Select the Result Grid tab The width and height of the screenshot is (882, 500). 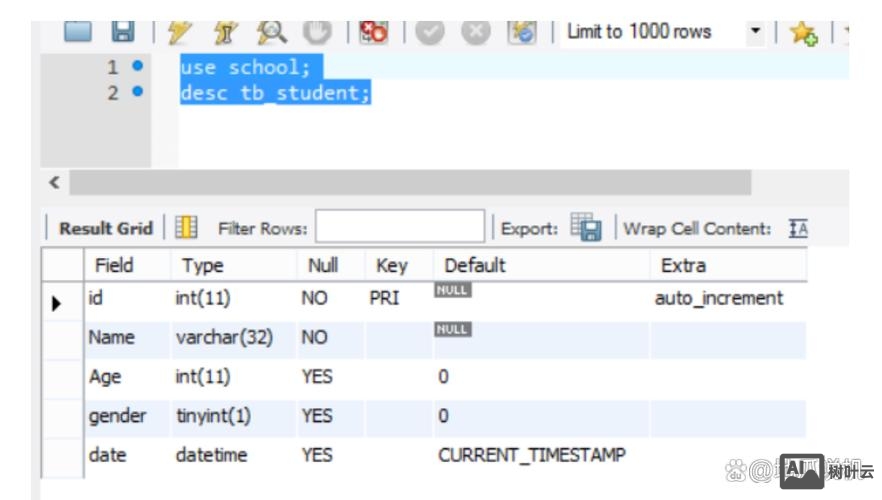pos(106,228)
